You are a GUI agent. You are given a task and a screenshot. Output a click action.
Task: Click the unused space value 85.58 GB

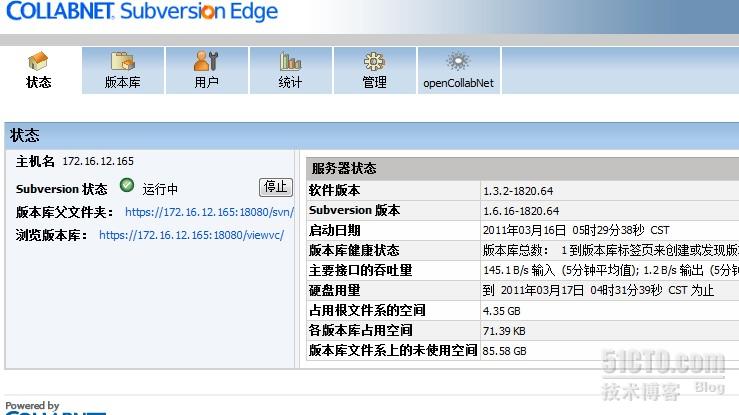coord(504,351)
